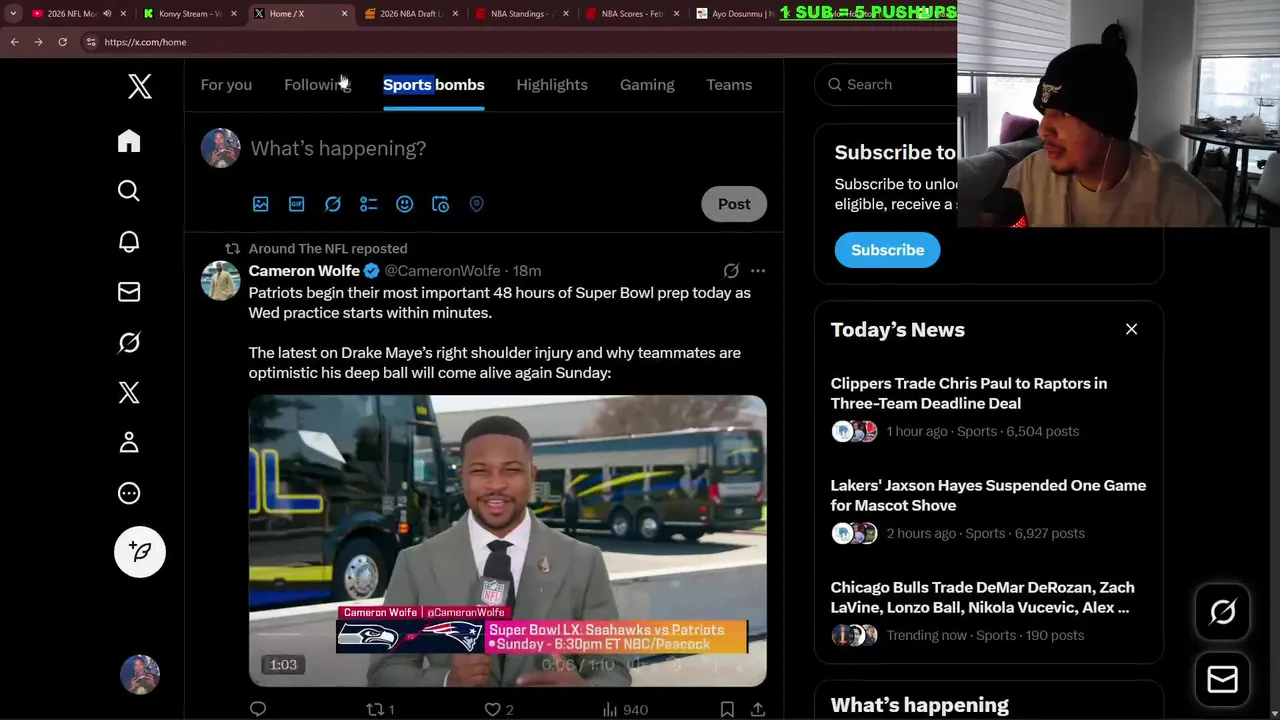Screen dimensions: 1280x720
Task: Click the 18m post timestamp
Action: pyautogui.click(x=527, y=271)
